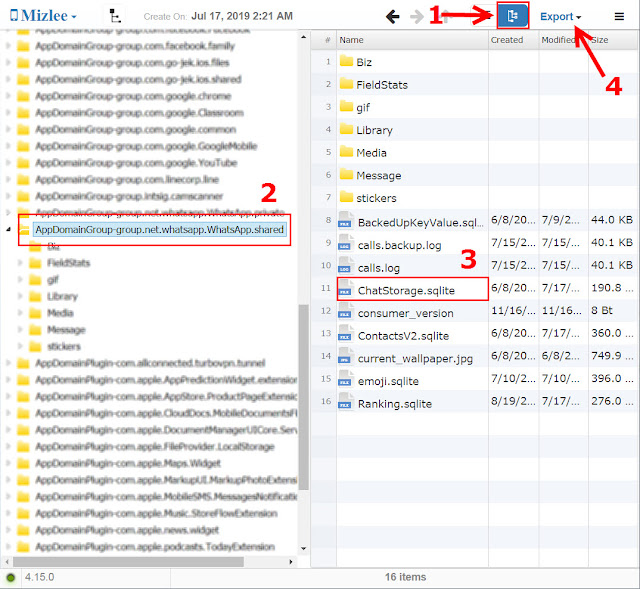This screenshot has height=589, width=640.
Task: Click the calls.backup.log file icon
Action: pyautogui.click(x=345, y=243)
